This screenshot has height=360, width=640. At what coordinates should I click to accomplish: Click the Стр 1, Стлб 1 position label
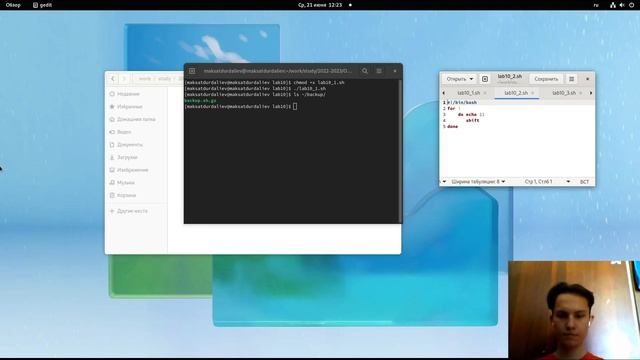[538, 182]
